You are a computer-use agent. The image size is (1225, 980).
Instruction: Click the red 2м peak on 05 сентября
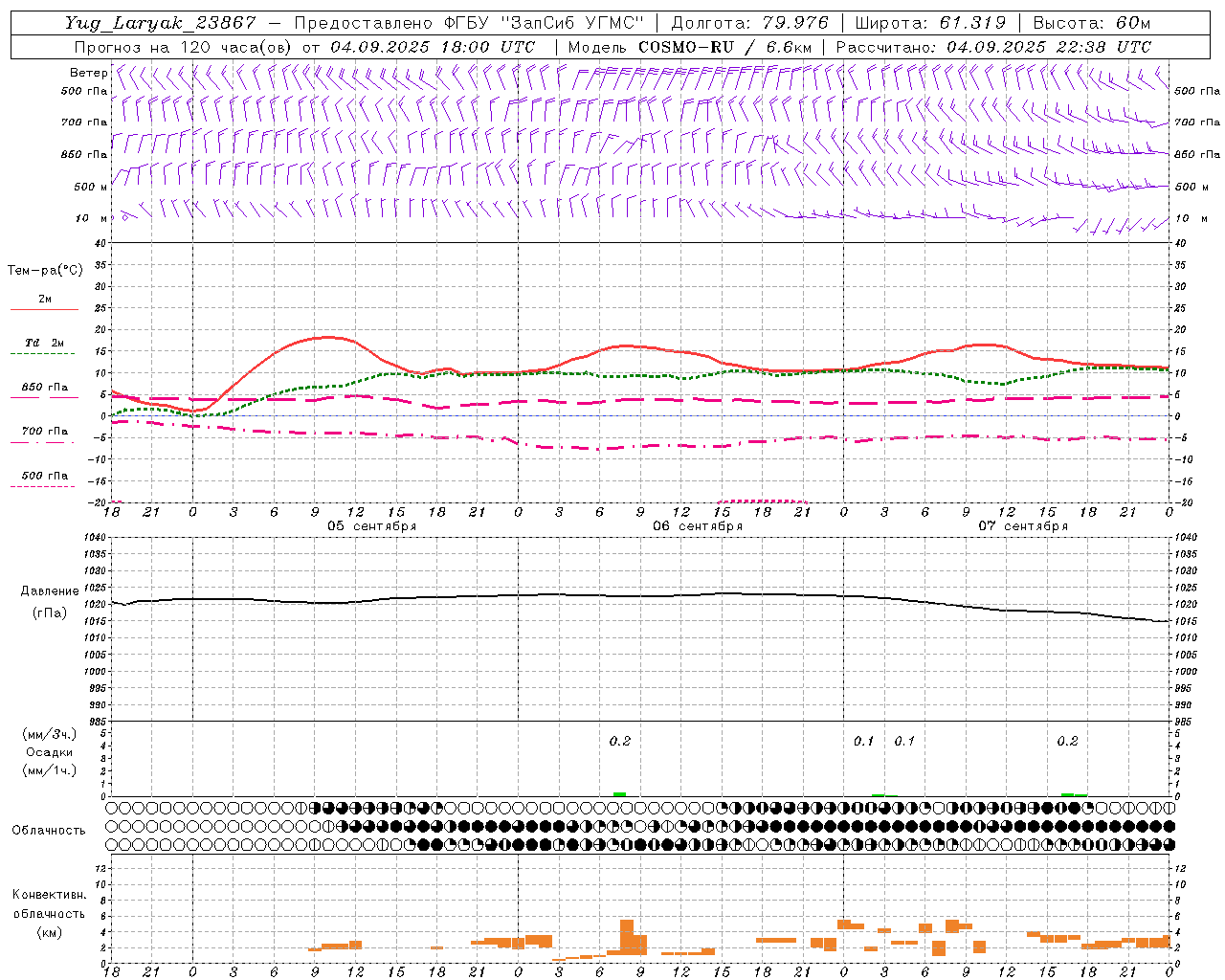[327, 337]
